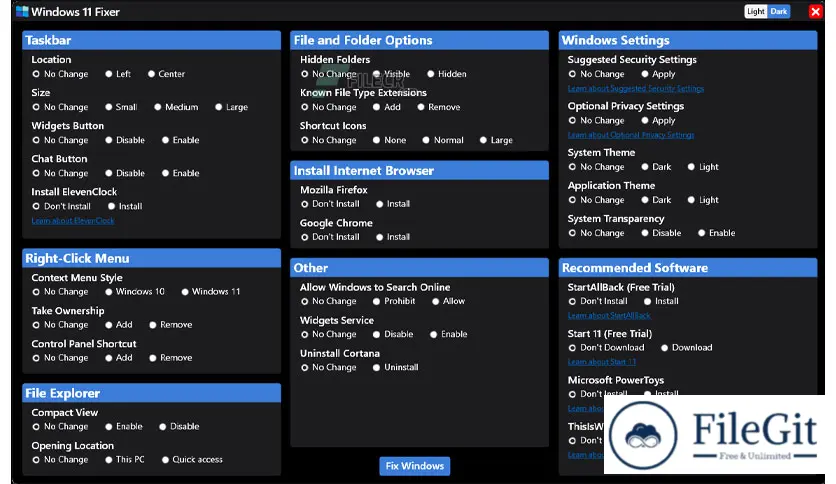Set Shortcut Icons to None
Image resolution: width=836 pixels, height=484 pixels.
pyautogui.click(x=390, y=140)
